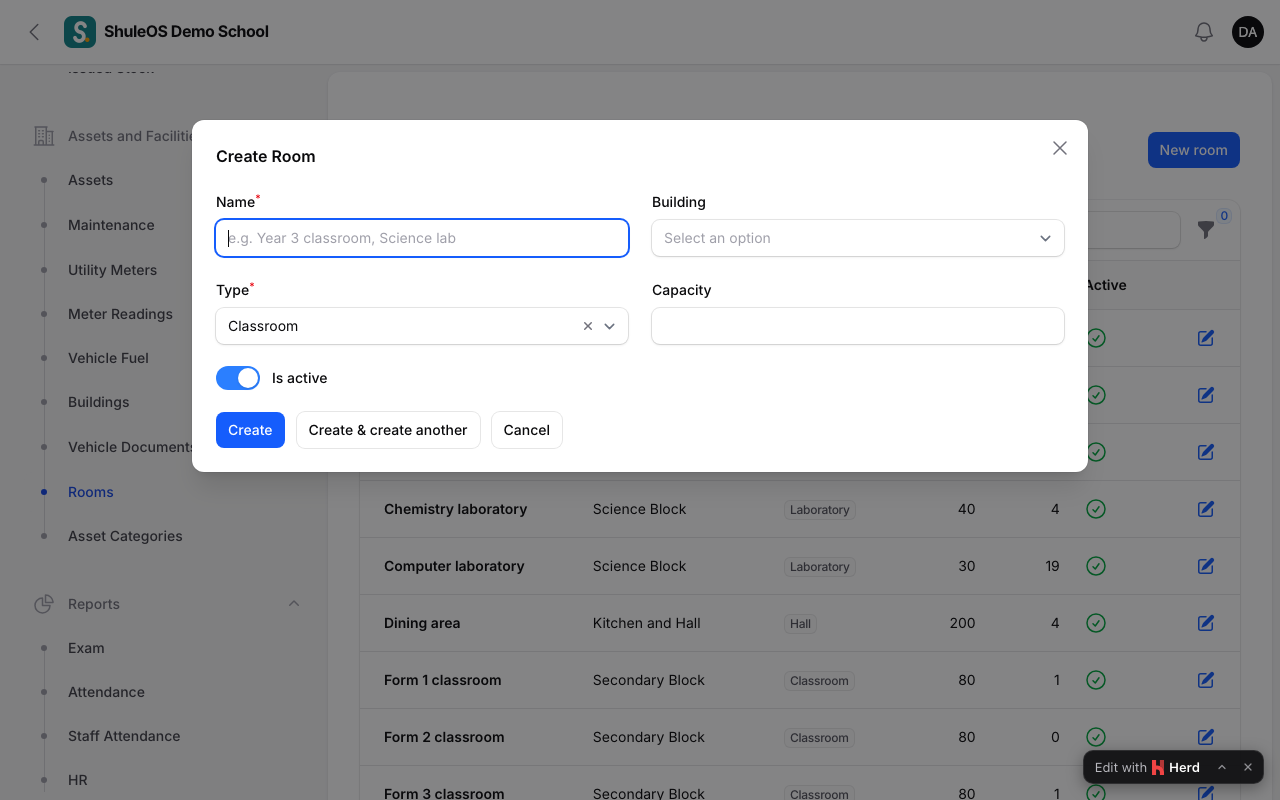Open the Type dropdown chevron

coord(610,326)
